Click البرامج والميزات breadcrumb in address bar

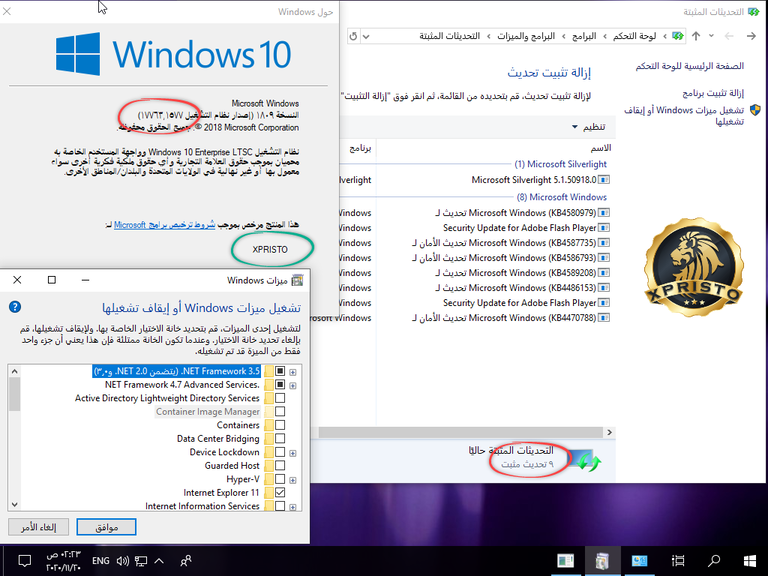coord(526,36)
